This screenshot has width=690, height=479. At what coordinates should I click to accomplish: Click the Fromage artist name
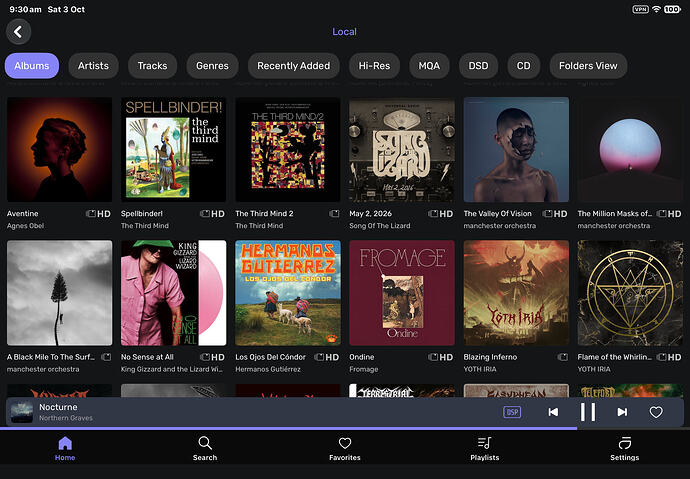pos(364,369)
